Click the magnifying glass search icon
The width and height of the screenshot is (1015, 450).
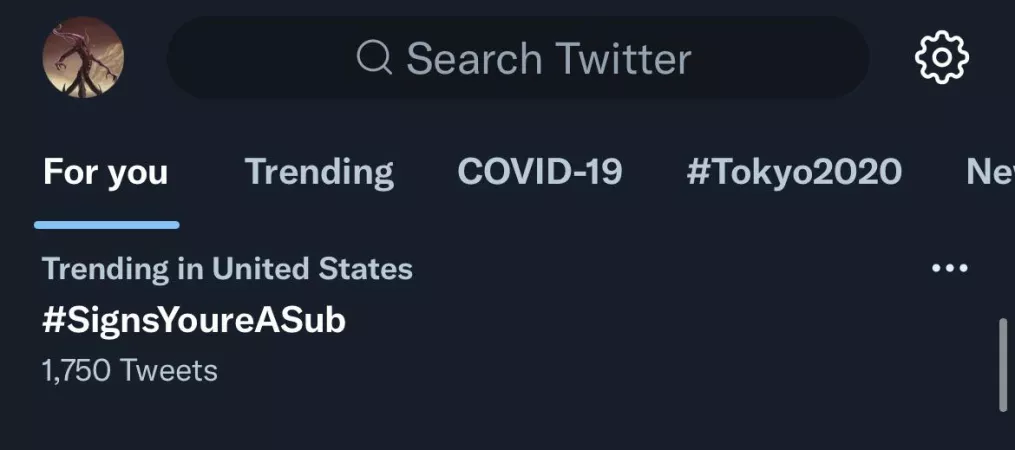(373, 58)
